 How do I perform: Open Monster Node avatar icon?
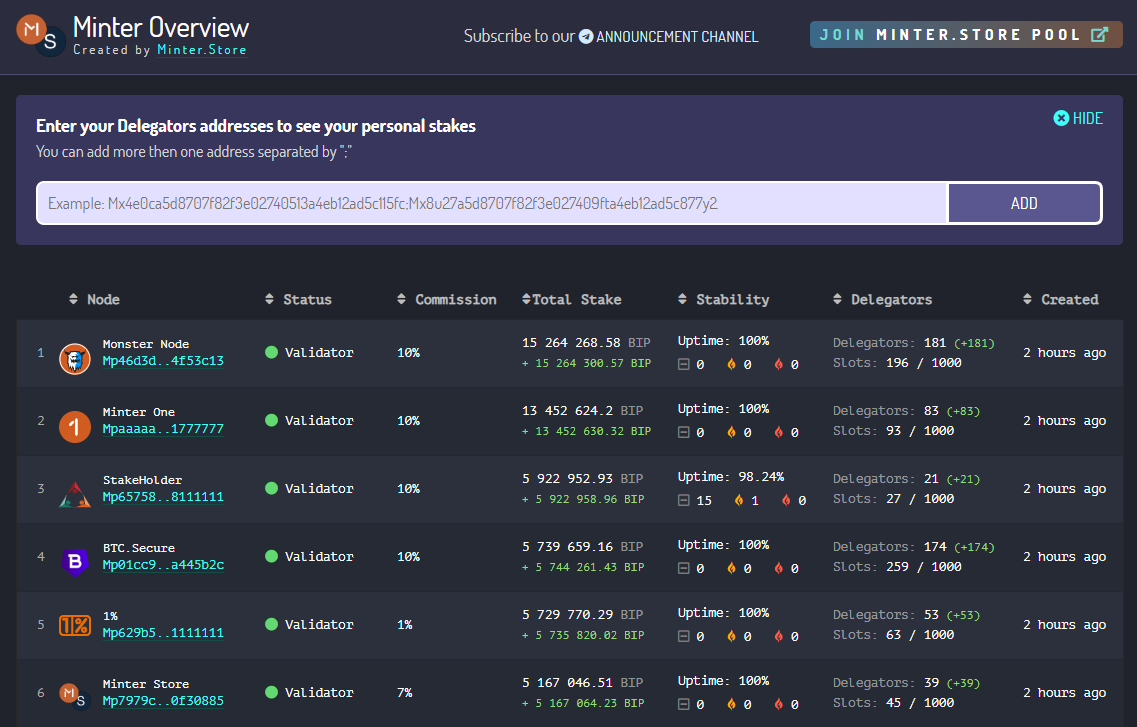click(75, 359)
